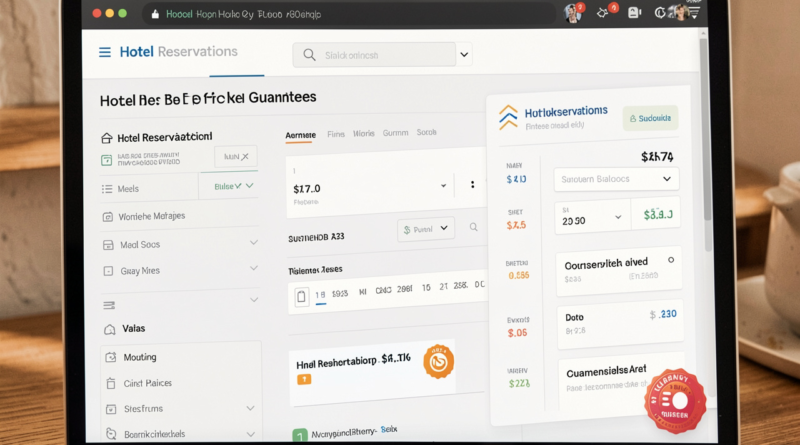The height and width of the screenshot is (445, 800).
Task: Click the green numbered badge in the bottom row
Action: coord(298,436)
